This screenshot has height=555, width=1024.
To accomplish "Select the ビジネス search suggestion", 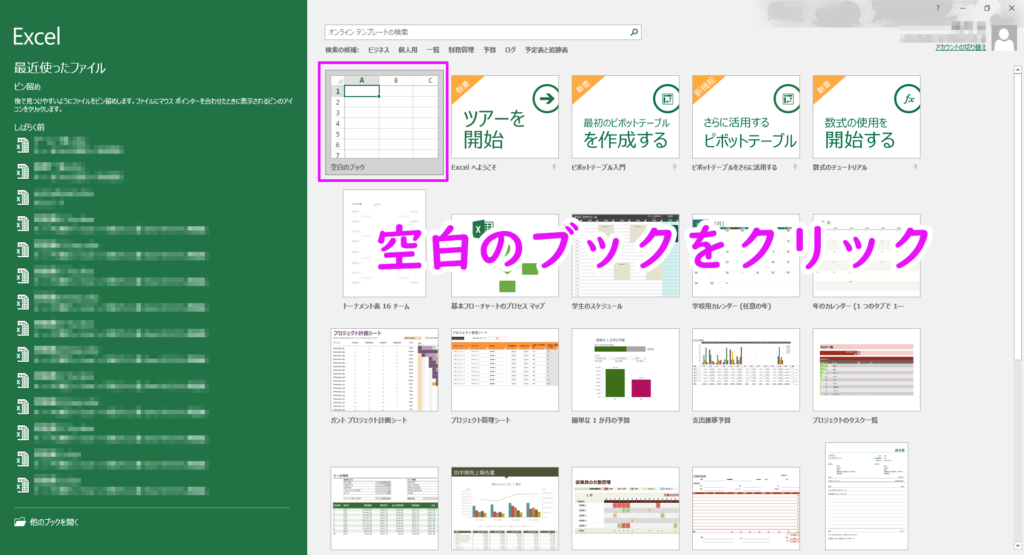I will click(378, 50).
